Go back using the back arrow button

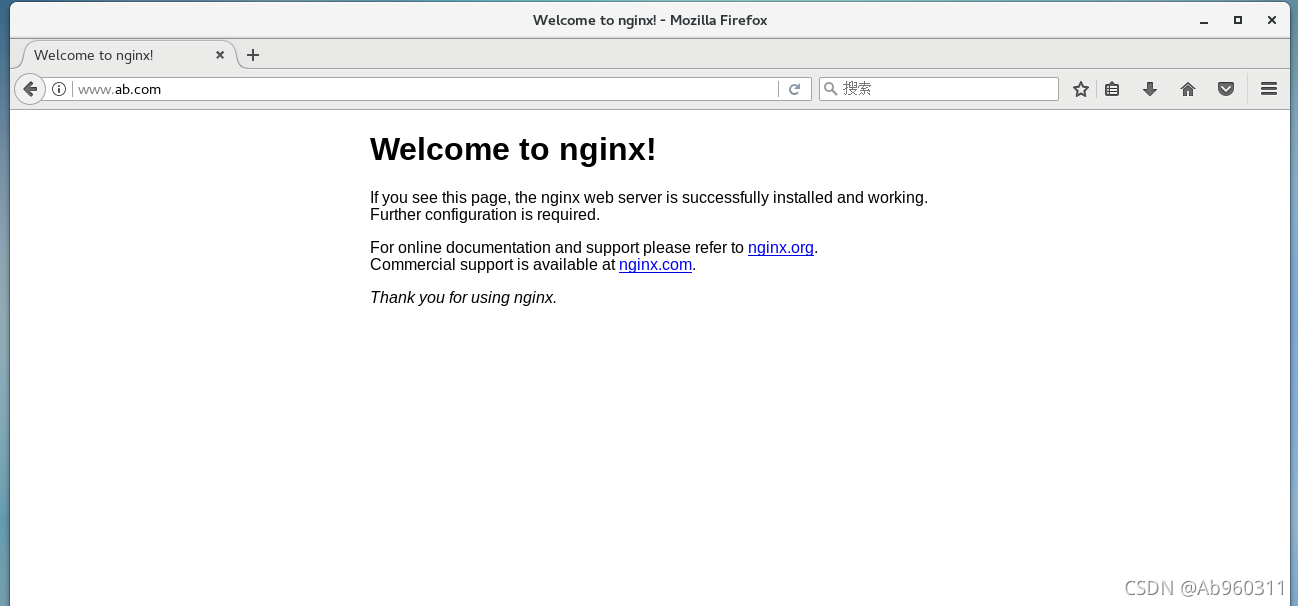point(30,89)
